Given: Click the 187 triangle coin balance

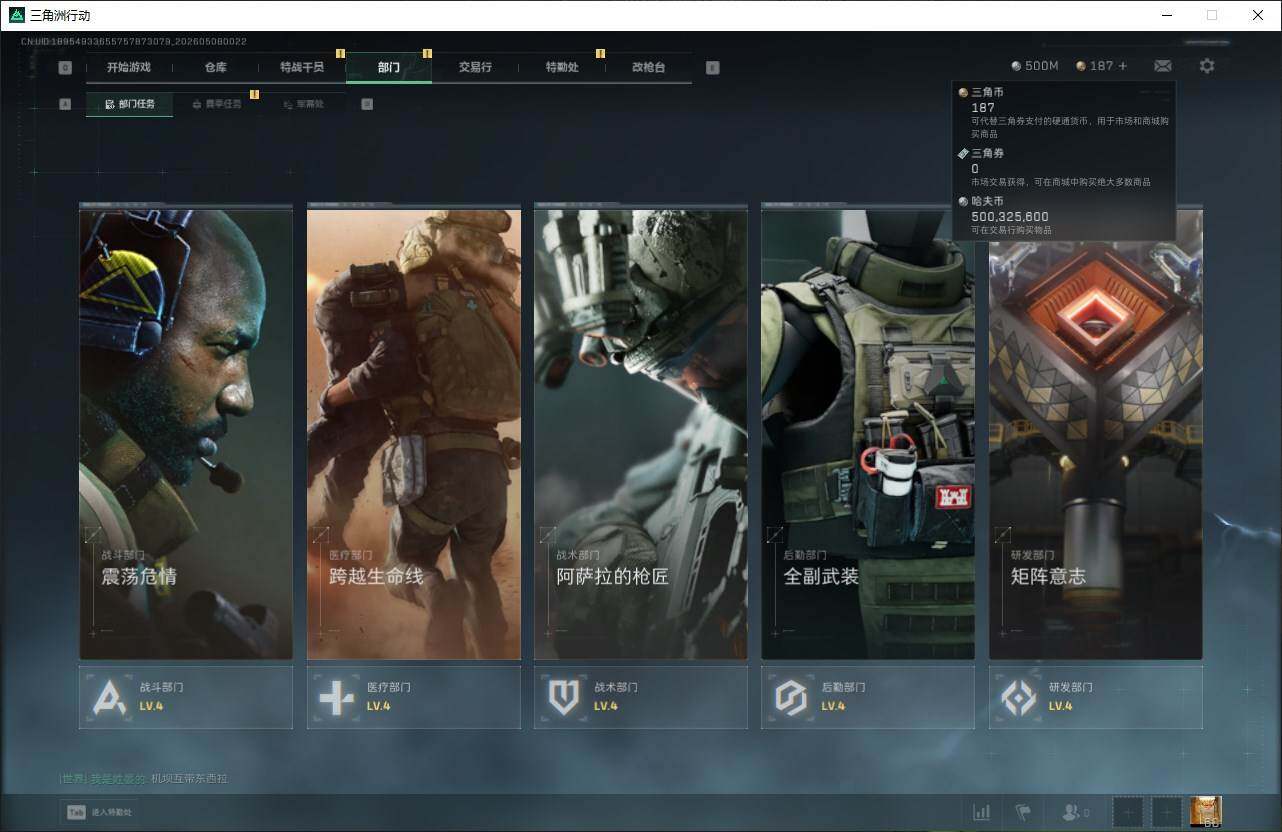Looking at the screenshot, I should point(1094,66).
